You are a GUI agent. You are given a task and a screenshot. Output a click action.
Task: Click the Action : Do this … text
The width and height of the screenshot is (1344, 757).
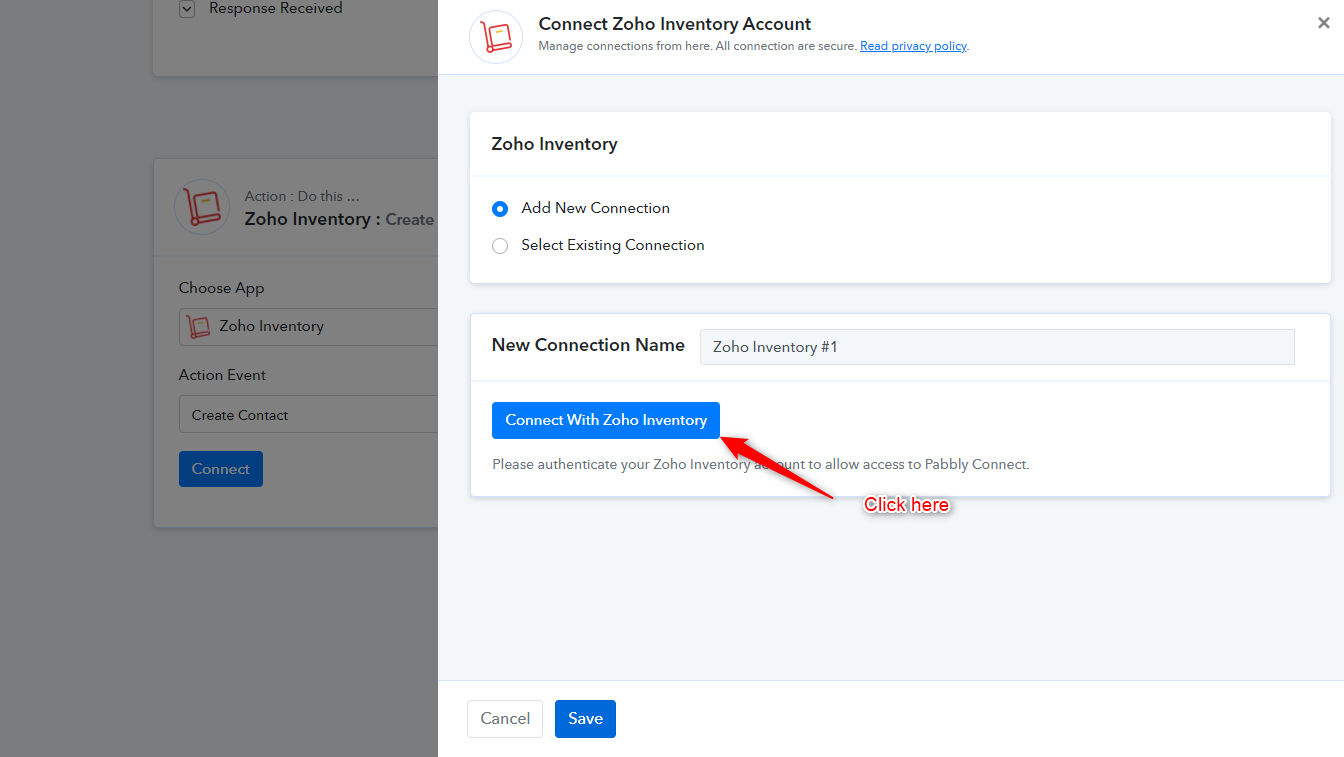[x=302, y=197]
